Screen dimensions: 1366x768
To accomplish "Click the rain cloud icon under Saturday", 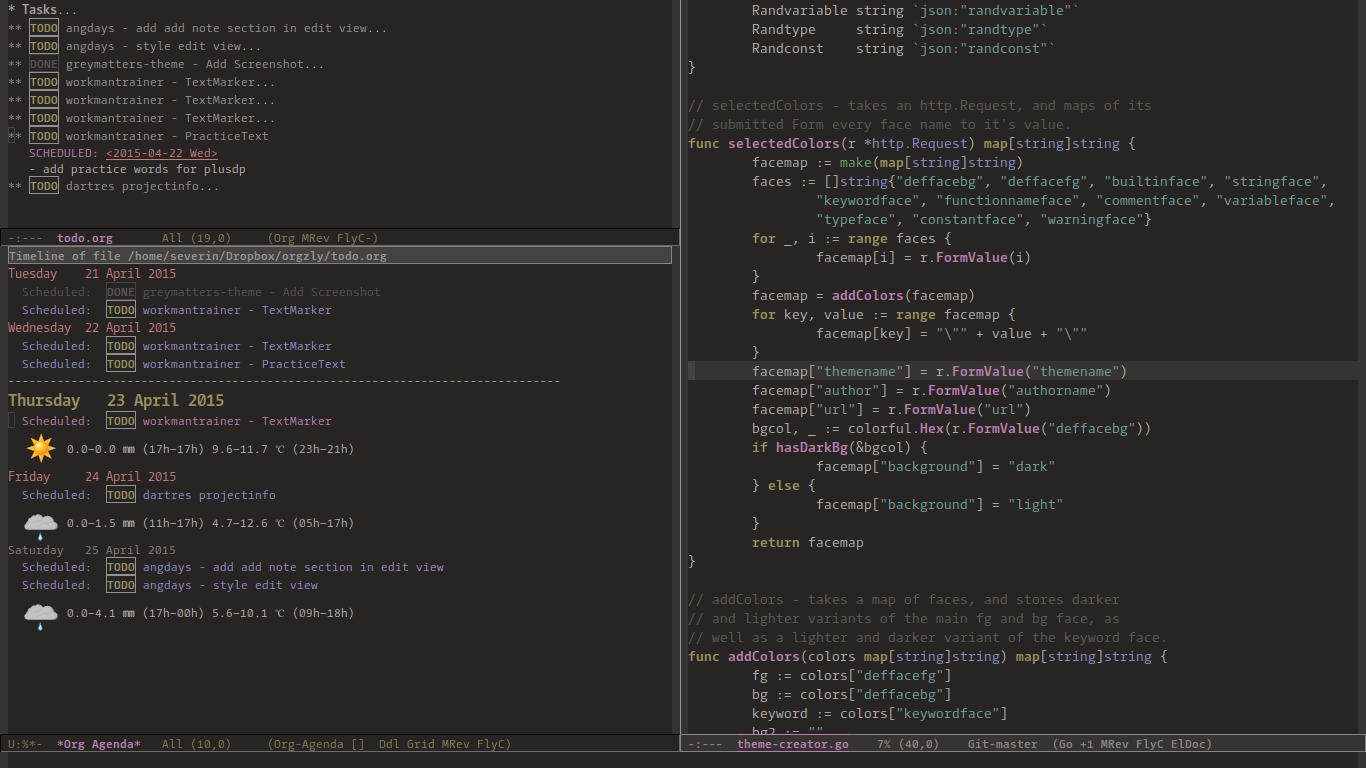I will (40, 614).
